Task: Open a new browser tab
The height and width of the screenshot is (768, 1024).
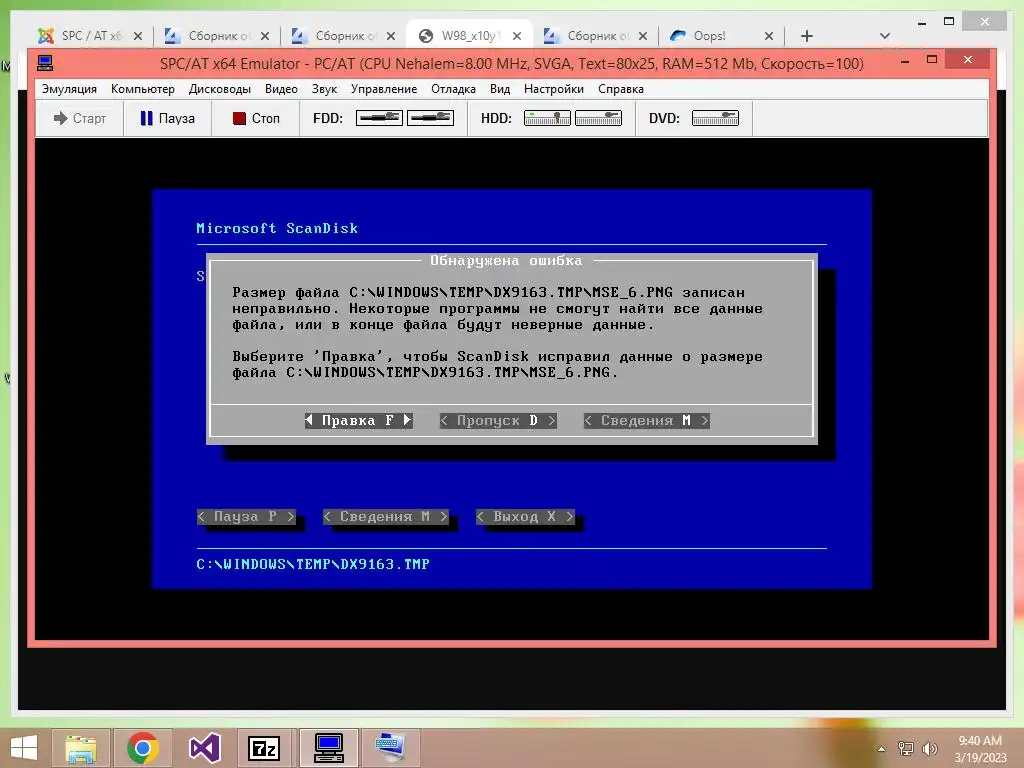Action: [x=807, y=36]
